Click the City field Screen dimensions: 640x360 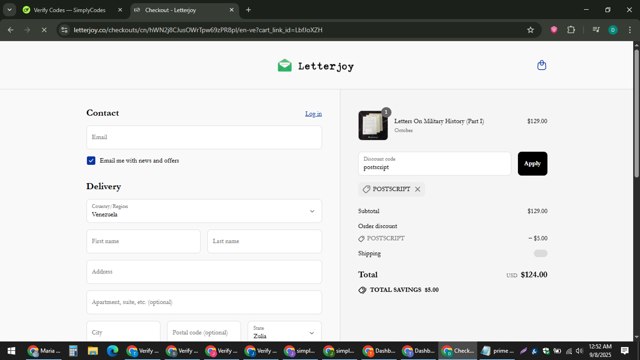point(123,332)
